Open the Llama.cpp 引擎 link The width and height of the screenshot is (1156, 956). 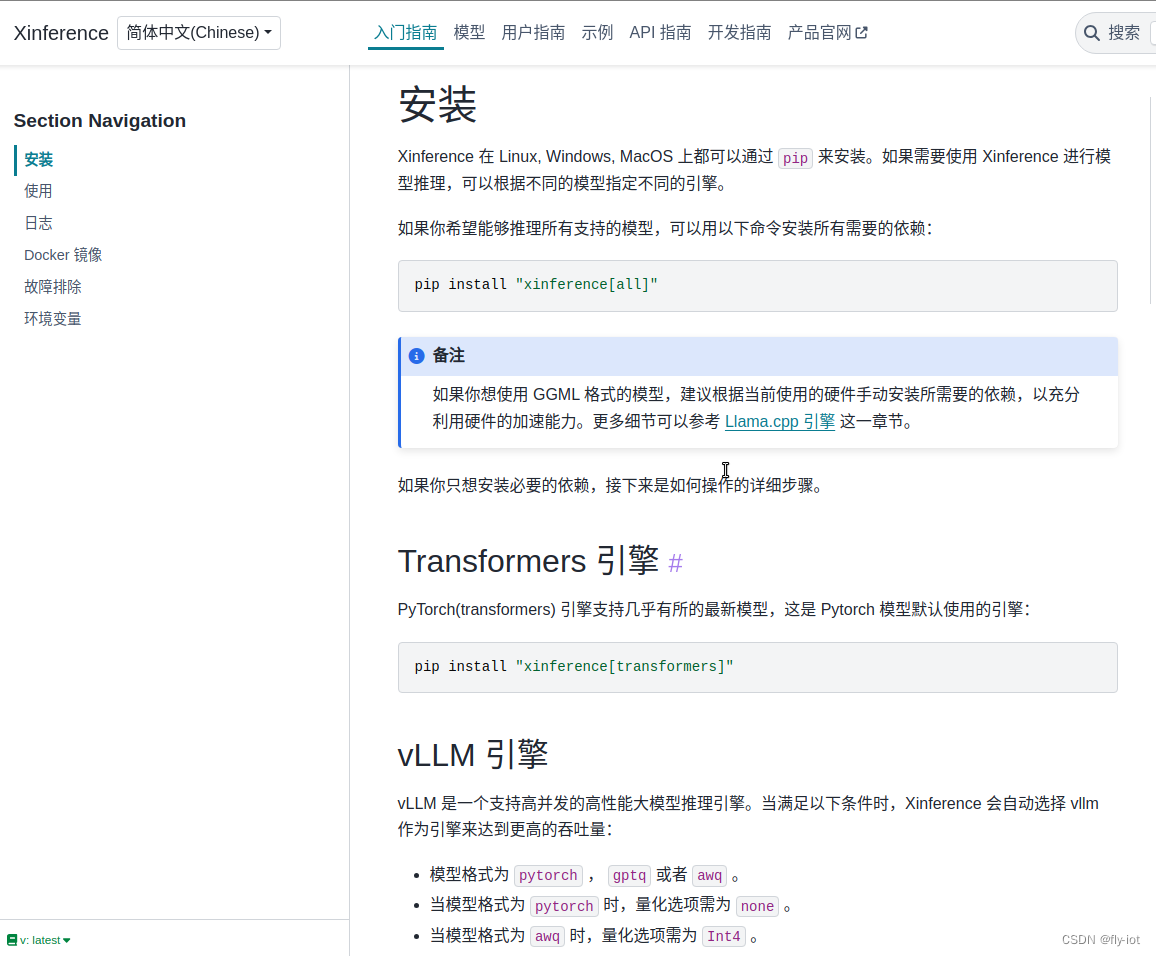(779, 421)
